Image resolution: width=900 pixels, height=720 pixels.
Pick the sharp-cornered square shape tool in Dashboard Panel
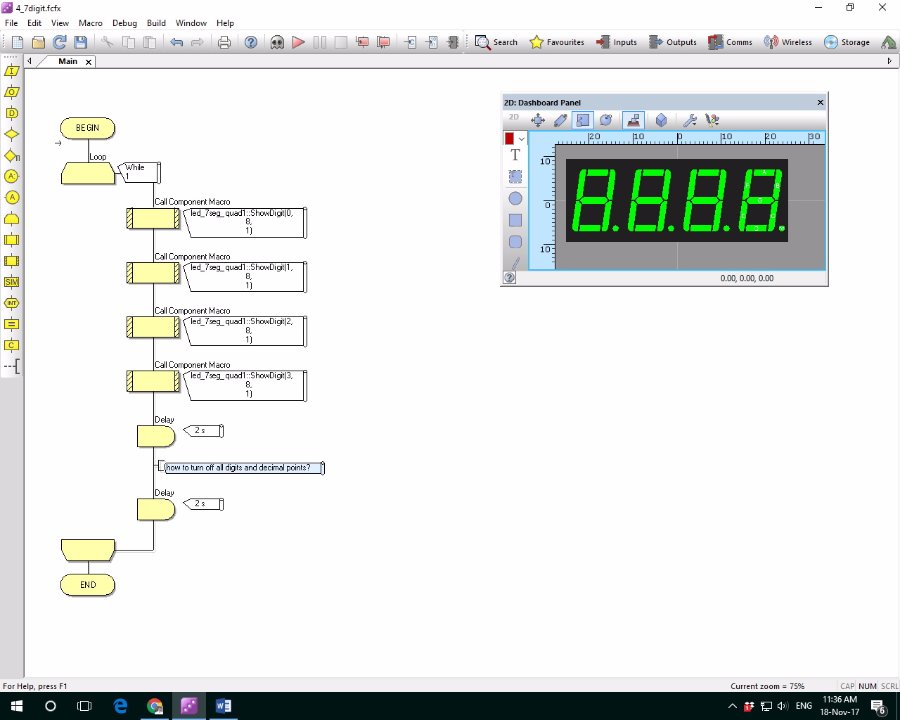coord(515,220)
